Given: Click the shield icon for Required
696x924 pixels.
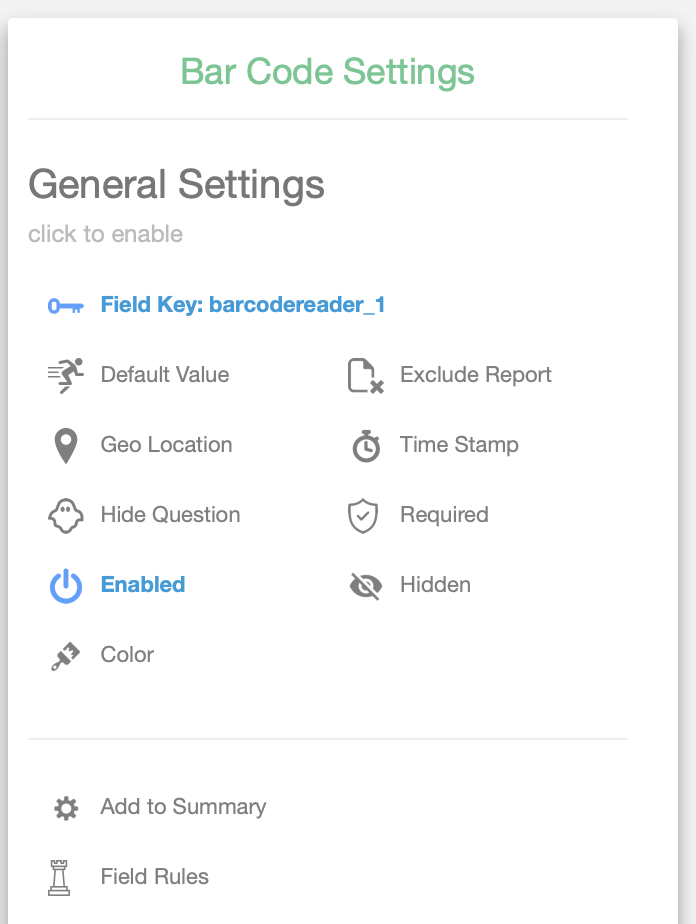Looking at the screenshot, I should (x=363, y=516).
